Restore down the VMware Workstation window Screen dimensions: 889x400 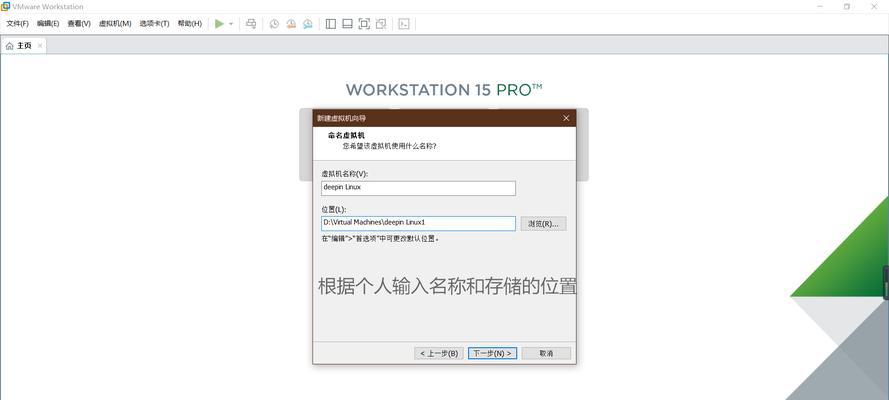pyautogui.click(x=846, y=6)
